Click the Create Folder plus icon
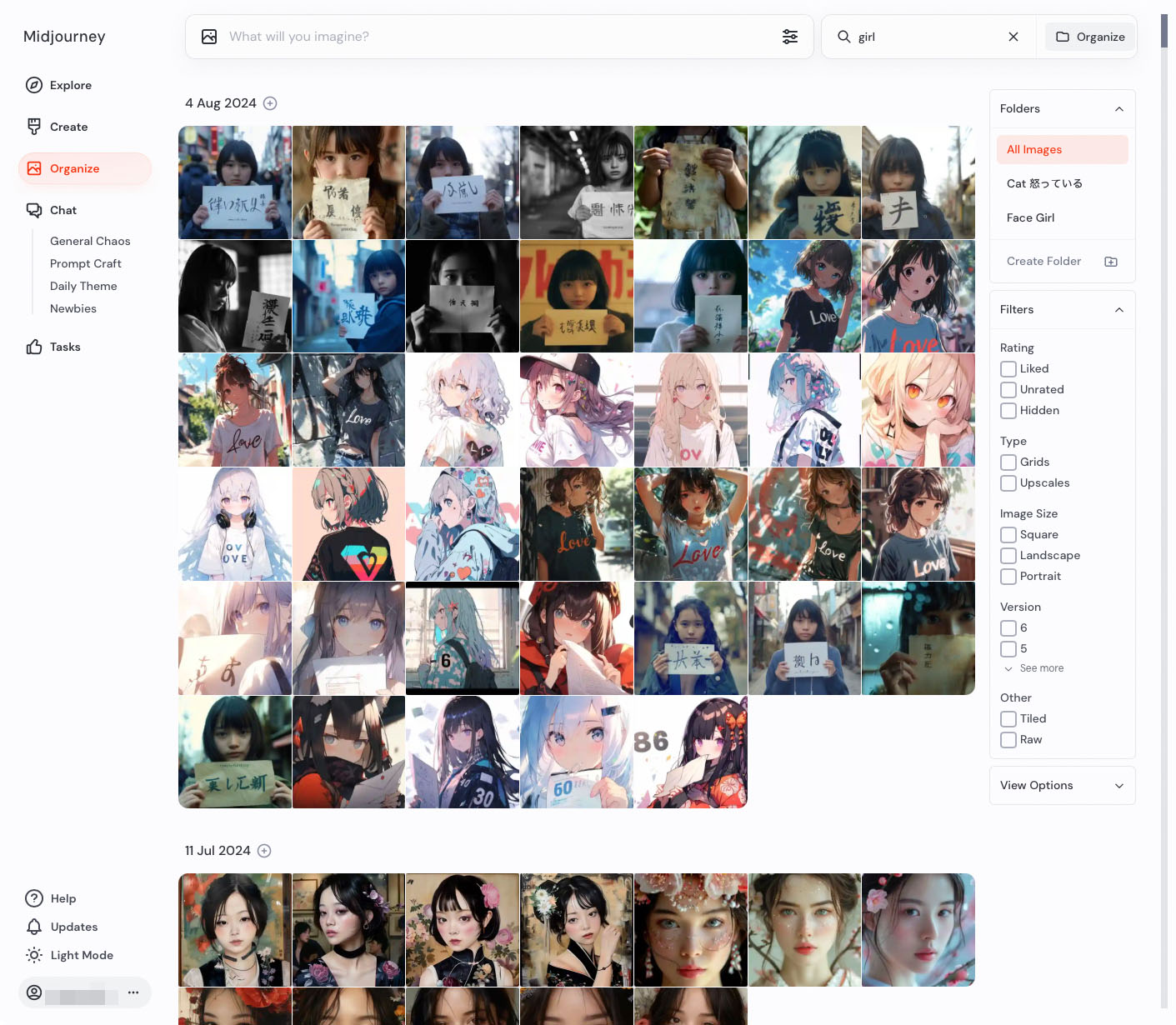 coord(1111,262)
